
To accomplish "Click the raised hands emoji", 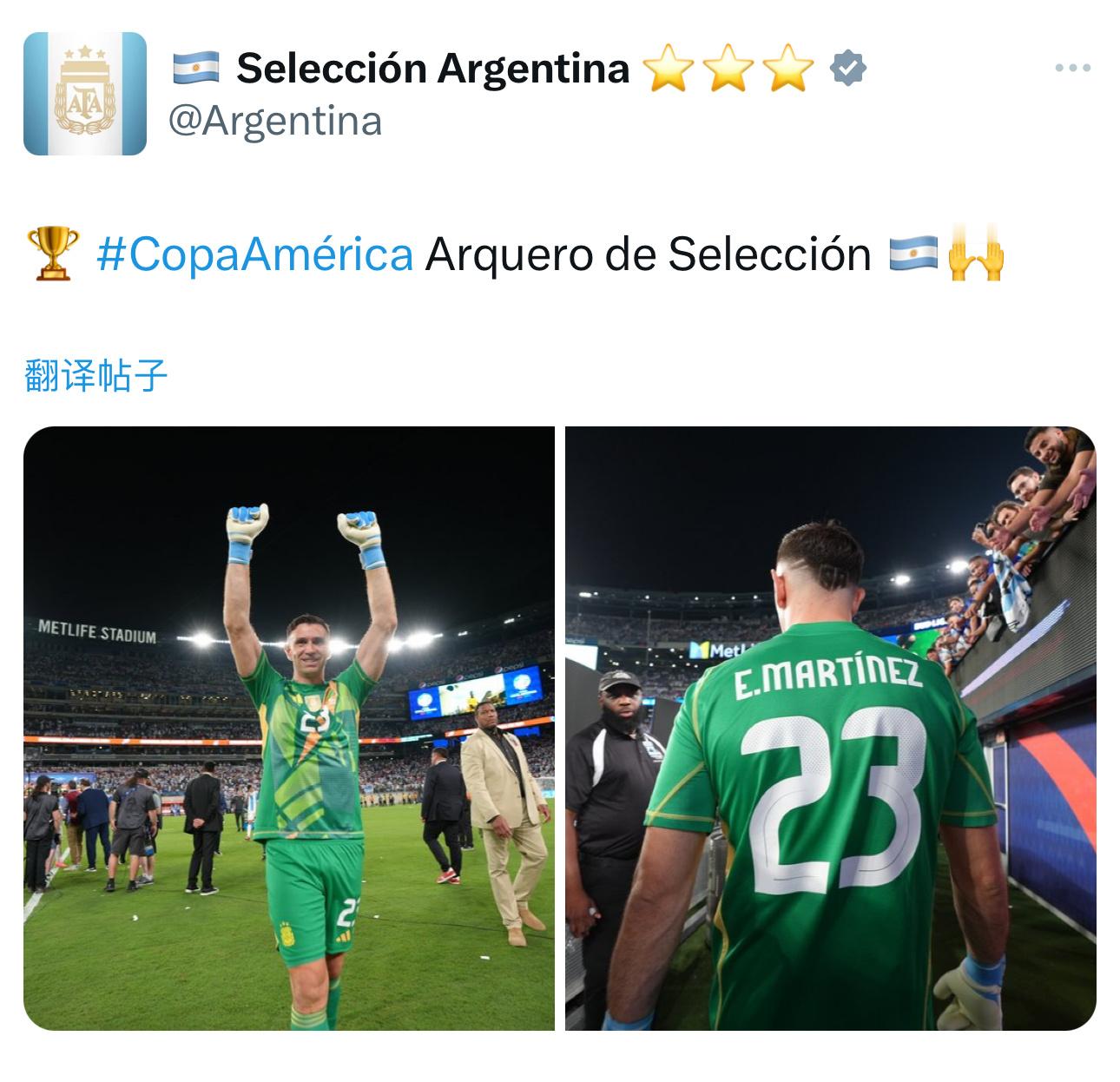I will [976, 254].
